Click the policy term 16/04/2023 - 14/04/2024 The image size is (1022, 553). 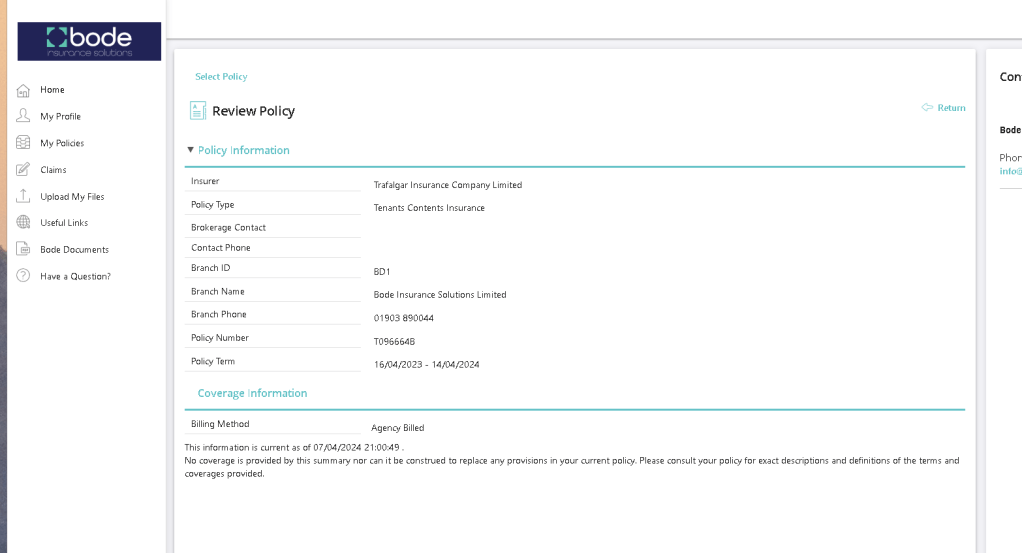(426, 364)
